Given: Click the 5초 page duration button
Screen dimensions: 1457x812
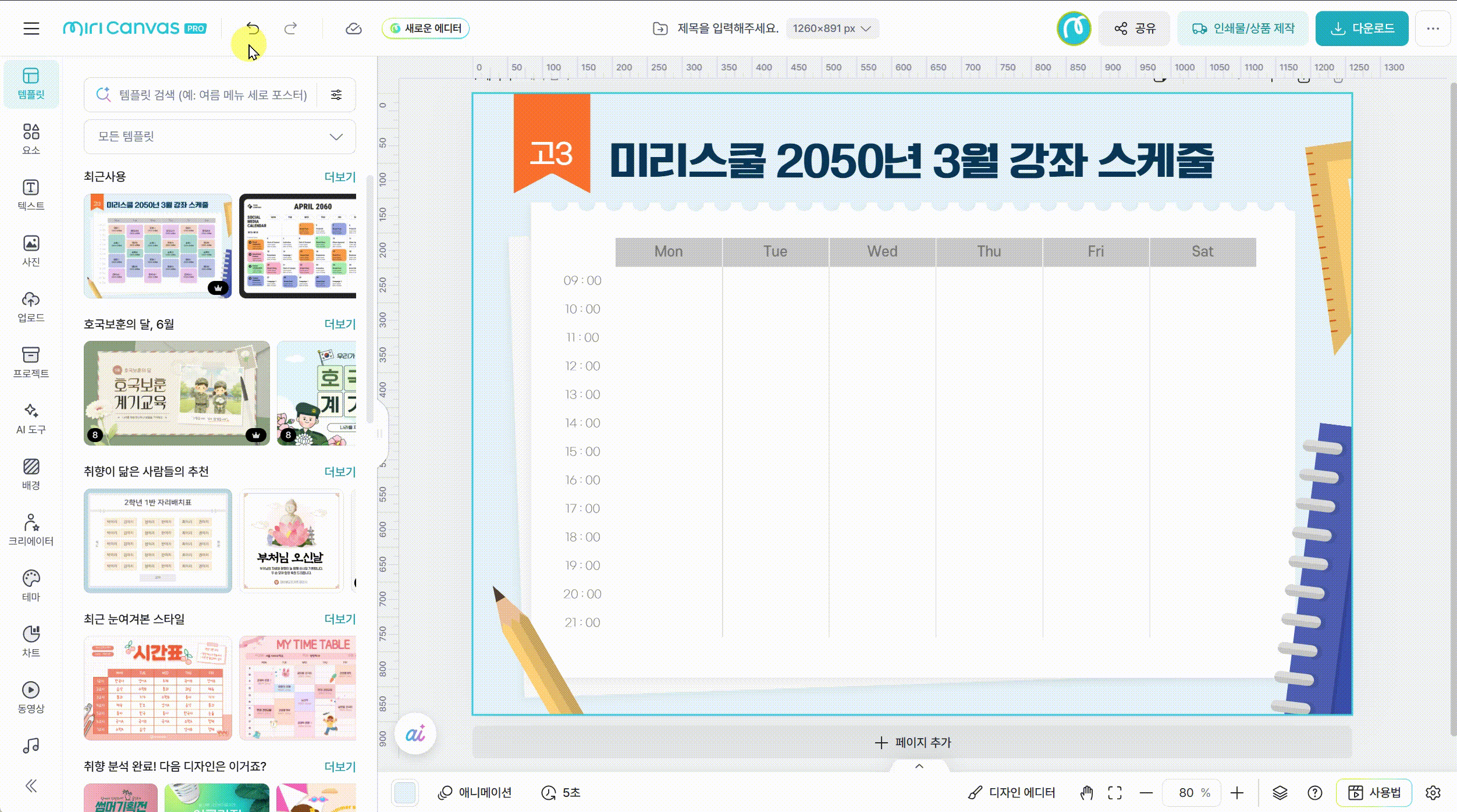Looking at the screenshot, I should pos(561,793).
